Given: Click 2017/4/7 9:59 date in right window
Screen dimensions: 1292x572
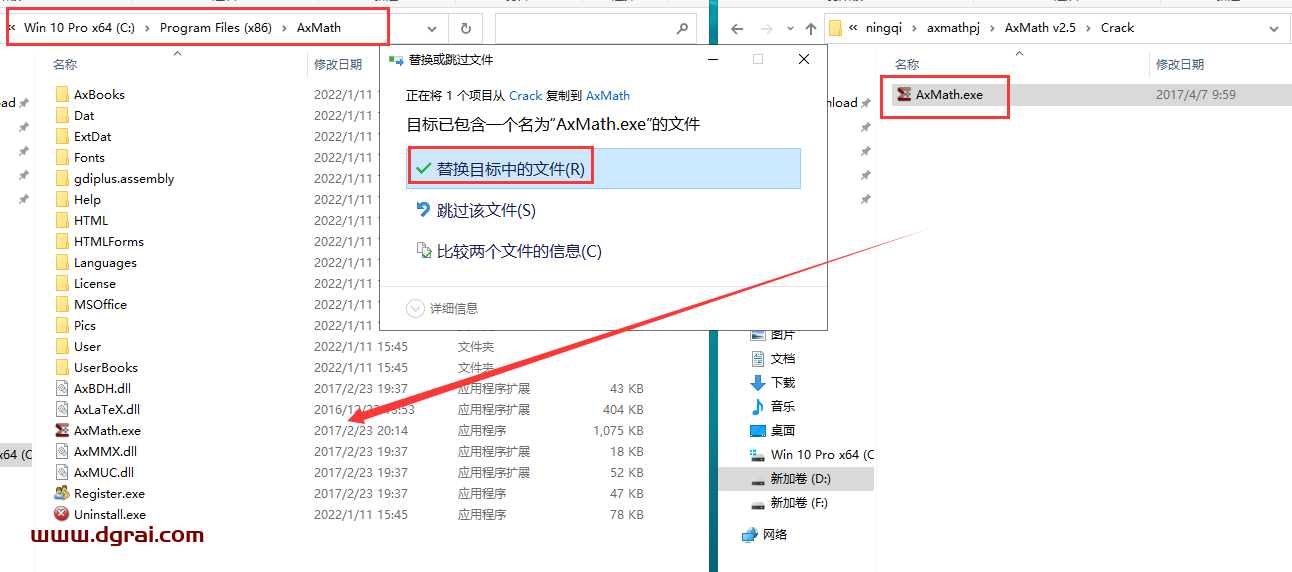Looking at the screenshot, I should pos(1196,94).
